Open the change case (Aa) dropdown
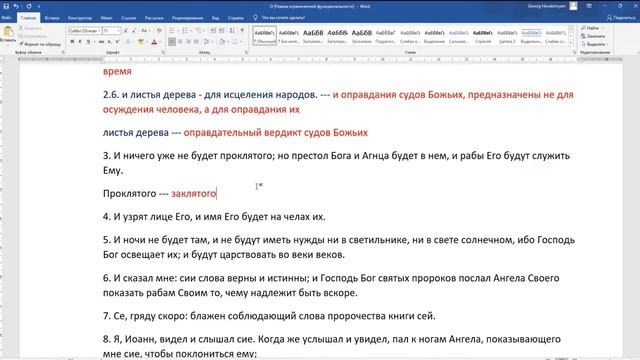 [x=145, y=31]
